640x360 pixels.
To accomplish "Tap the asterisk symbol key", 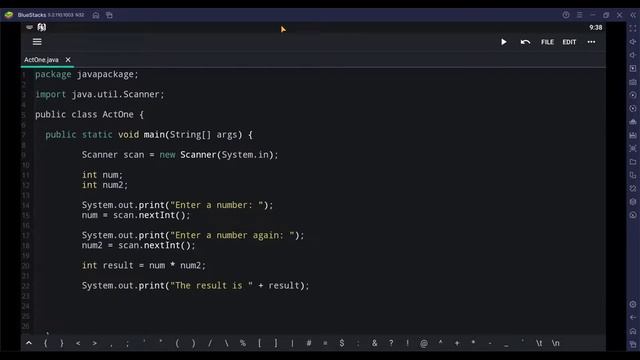I will (473, 342).
